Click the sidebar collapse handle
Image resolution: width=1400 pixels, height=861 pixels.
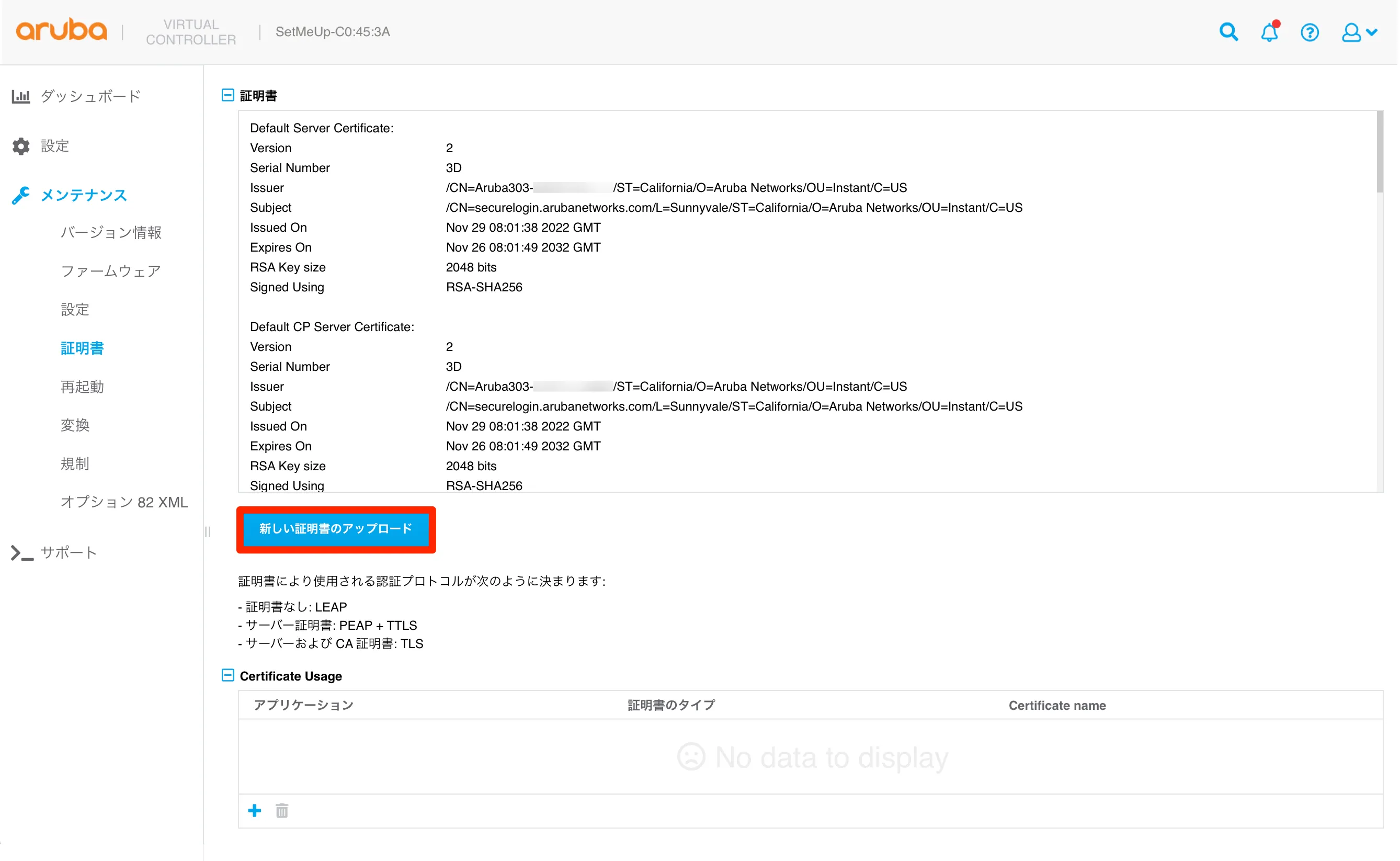(208, 532)
